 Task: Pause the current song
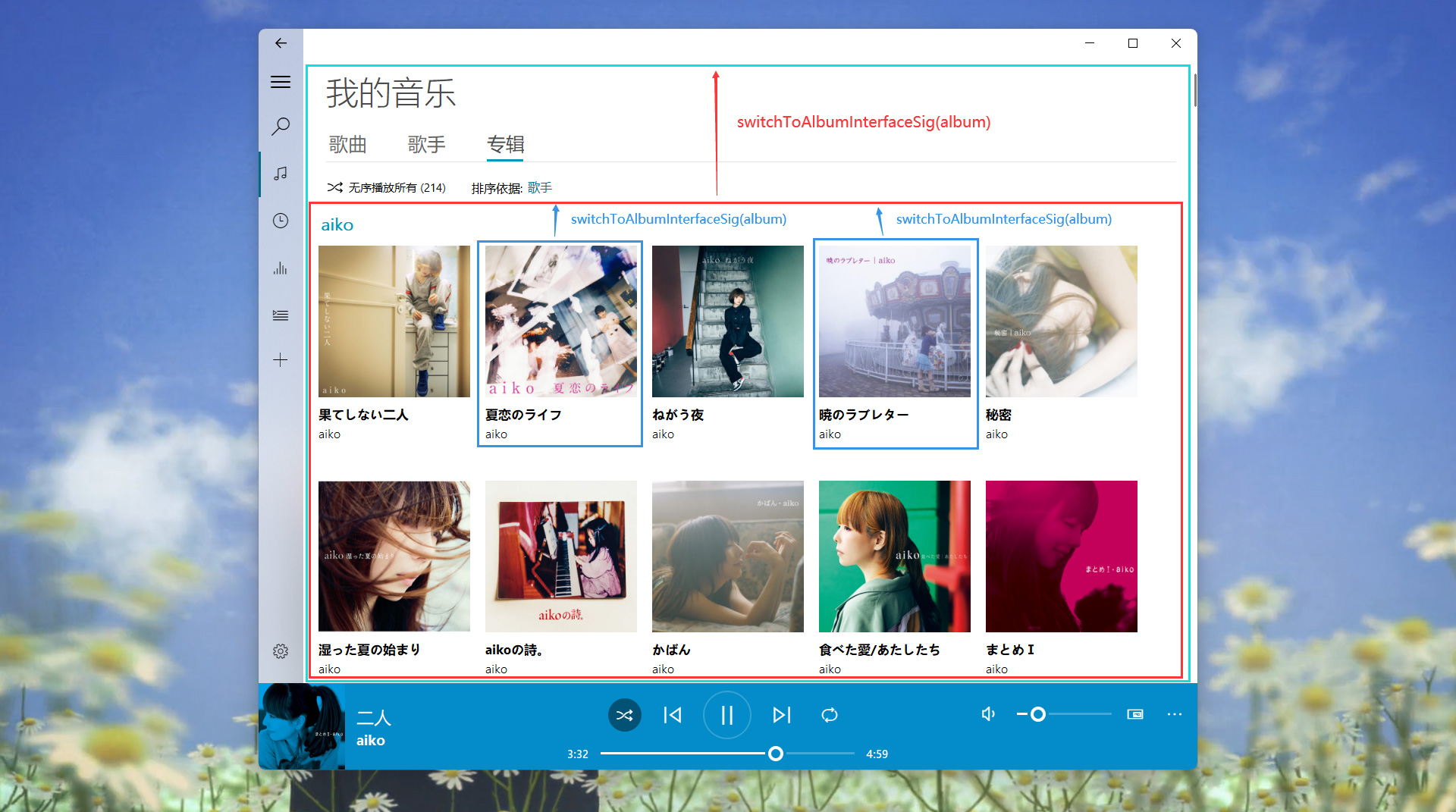(x=726, y=715)
